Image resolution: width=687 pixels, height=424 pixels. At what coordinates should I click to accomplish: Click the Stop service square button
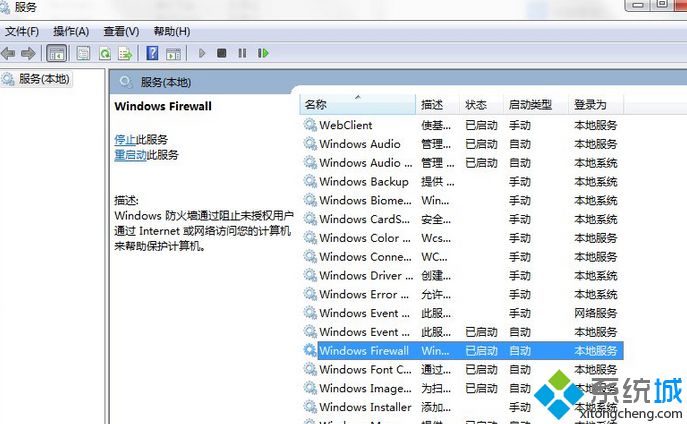(x=222, y=53)
